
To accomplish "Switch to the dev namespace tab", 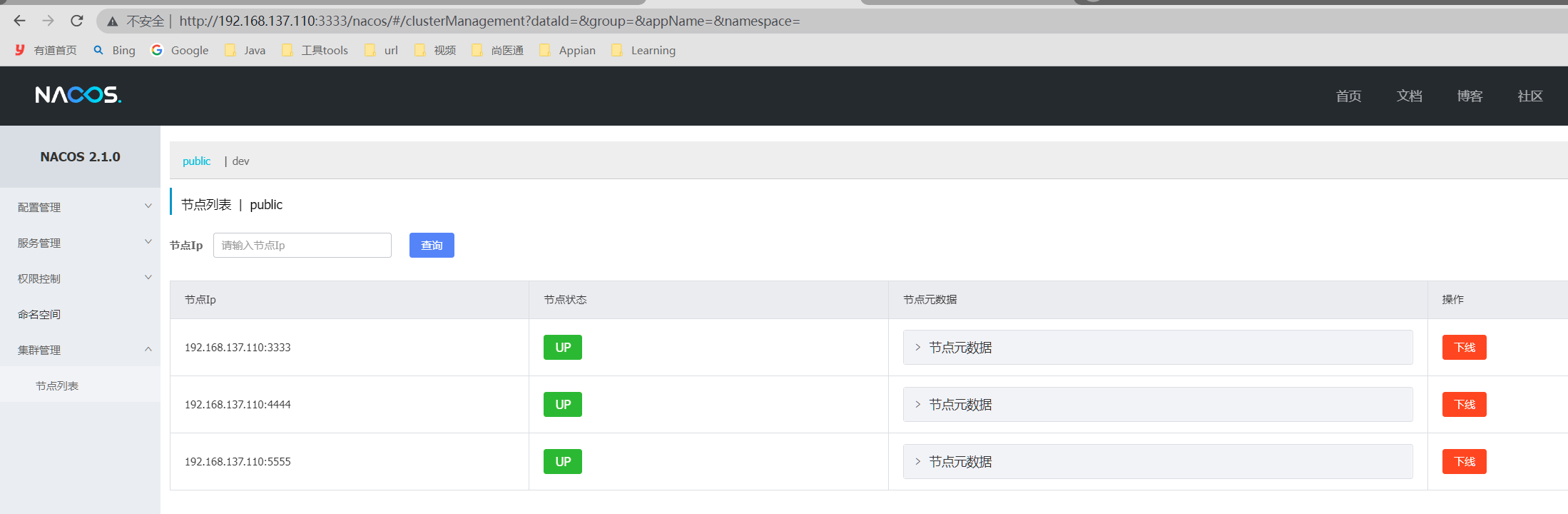I will pos(241,161).
